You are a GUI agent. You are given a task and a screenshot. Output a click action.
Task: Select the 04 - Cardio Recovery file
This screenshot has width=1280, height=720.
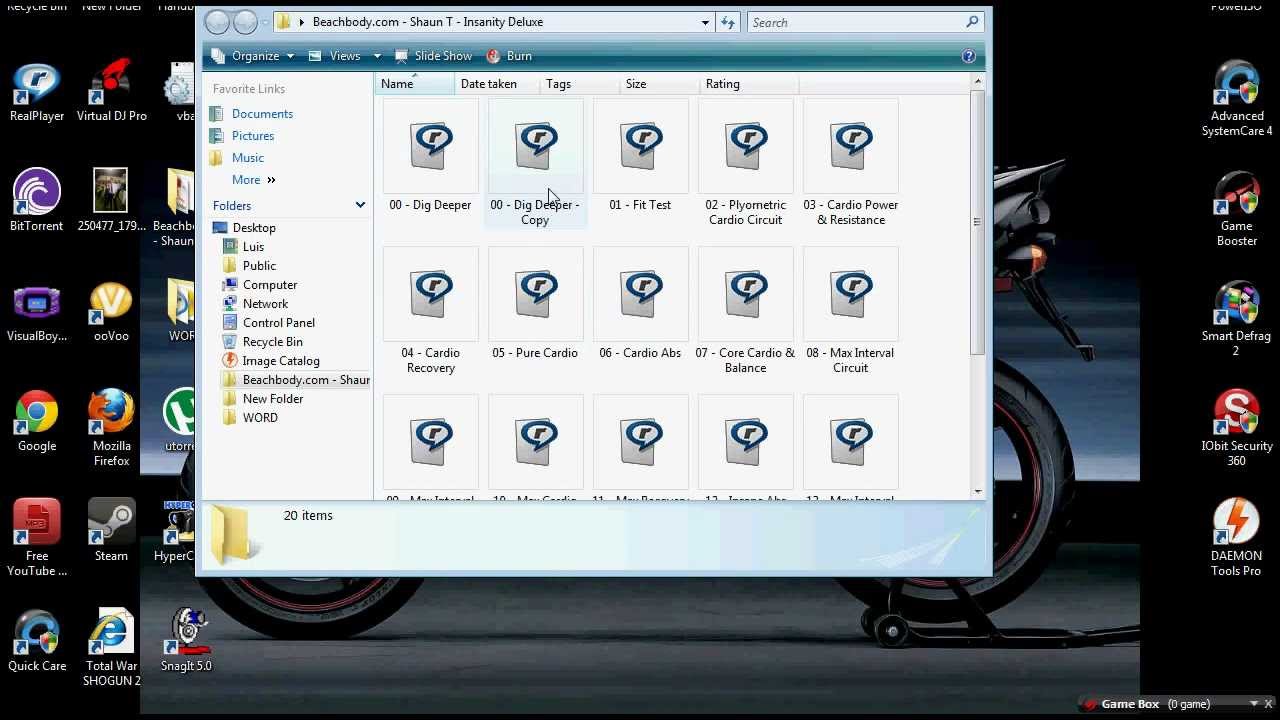pos(430,311)
